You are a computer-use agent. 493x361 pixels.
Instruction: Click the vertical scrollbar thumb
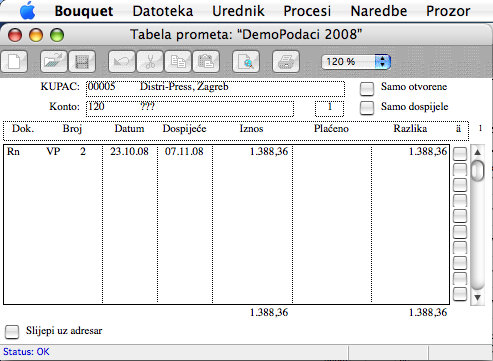pyautogui.click(x=478, y=170)
